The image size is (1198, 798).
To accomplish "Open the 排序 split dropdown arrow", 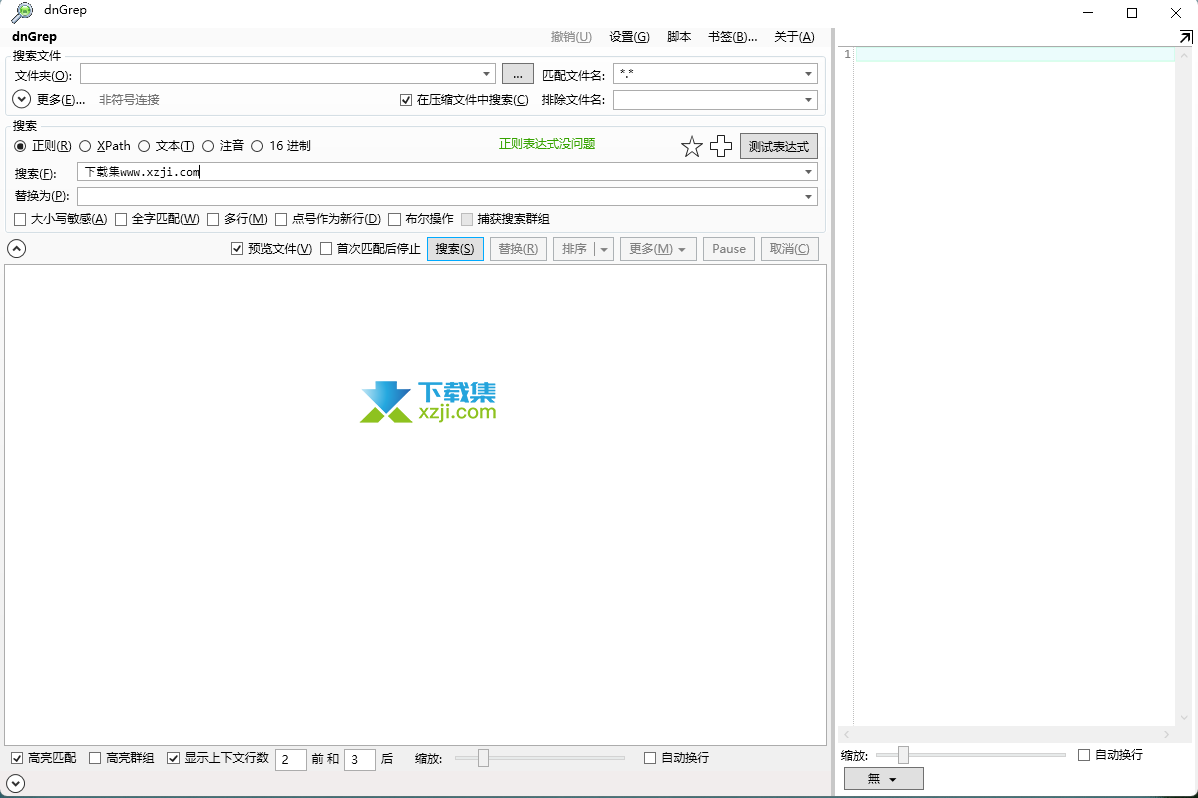I will coord(604,249).
